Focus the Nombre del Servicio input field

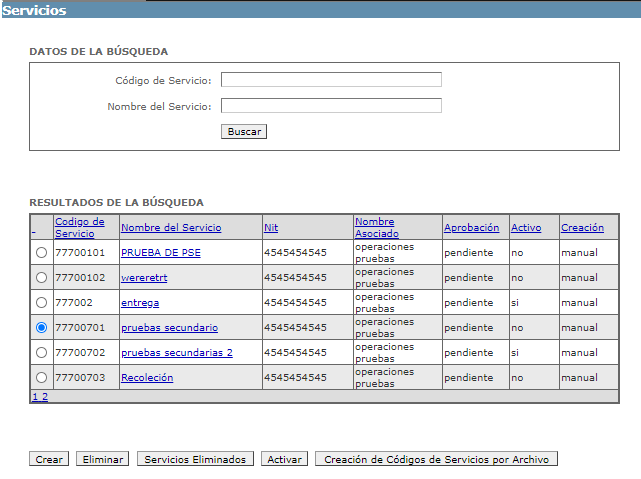click(331, 105)
